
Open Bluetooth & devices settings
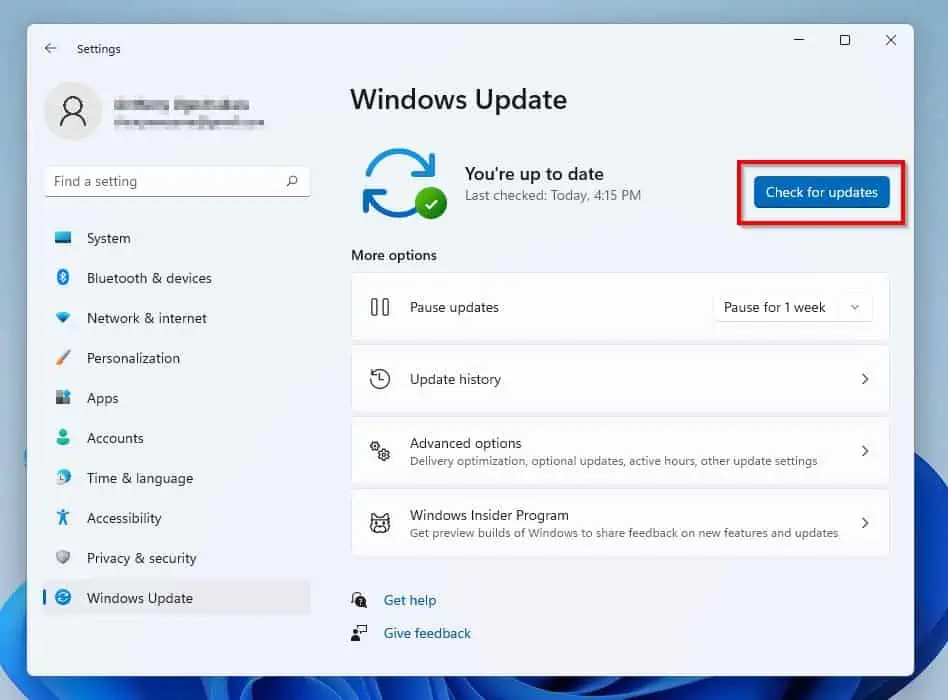point(177,278)
